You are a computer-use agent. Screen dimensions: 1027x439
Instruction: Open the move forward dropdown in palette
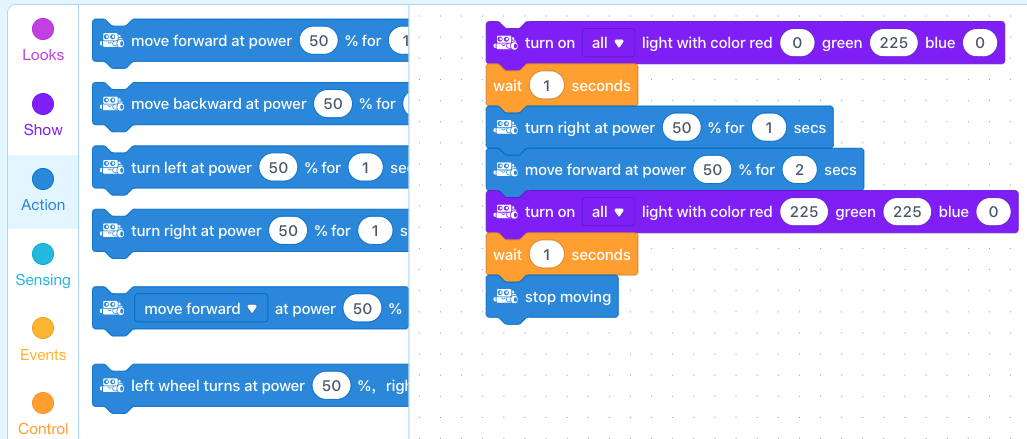[201, 309]
